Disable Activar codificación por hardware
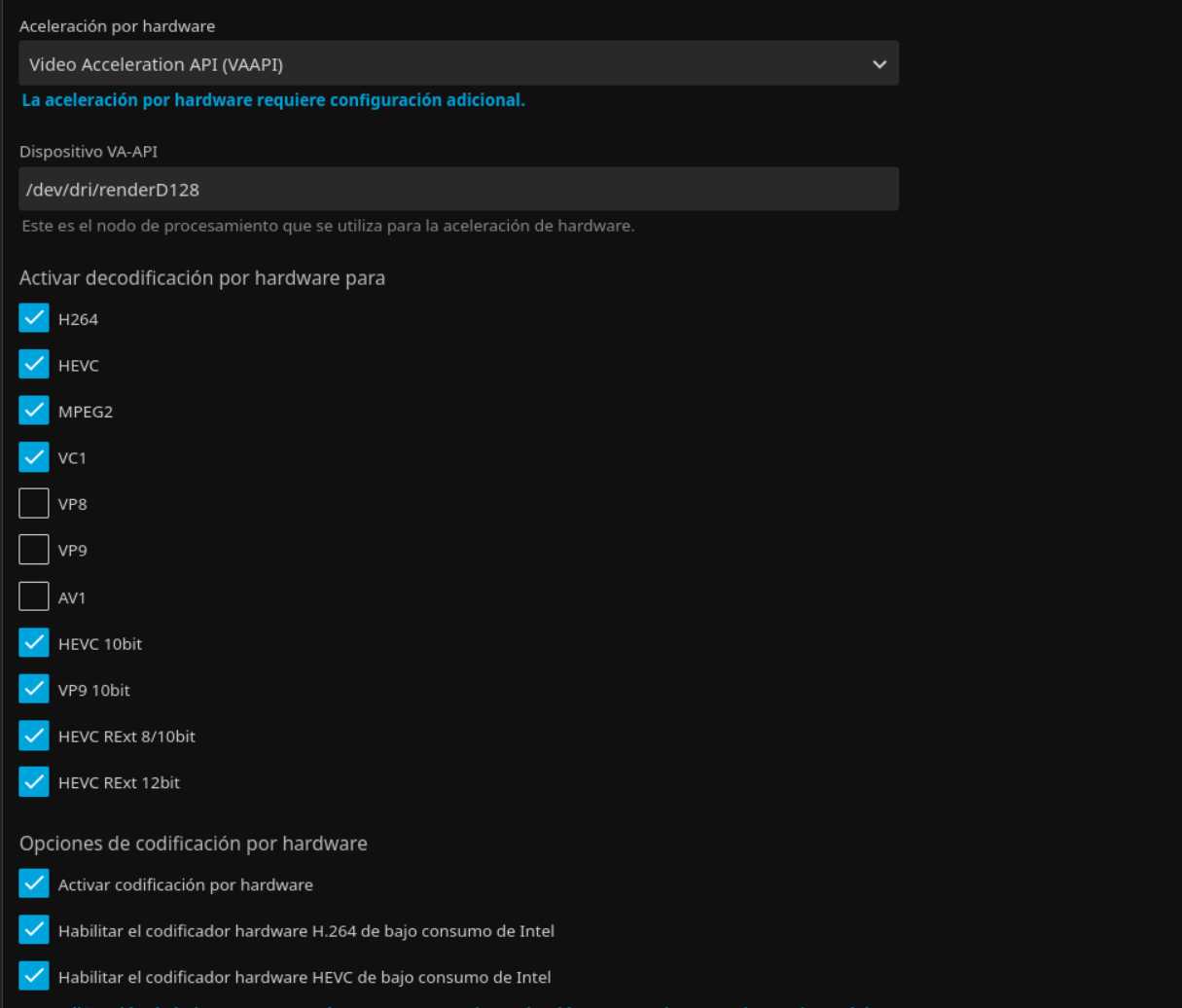1182x1008 pixels. (34, 884)
